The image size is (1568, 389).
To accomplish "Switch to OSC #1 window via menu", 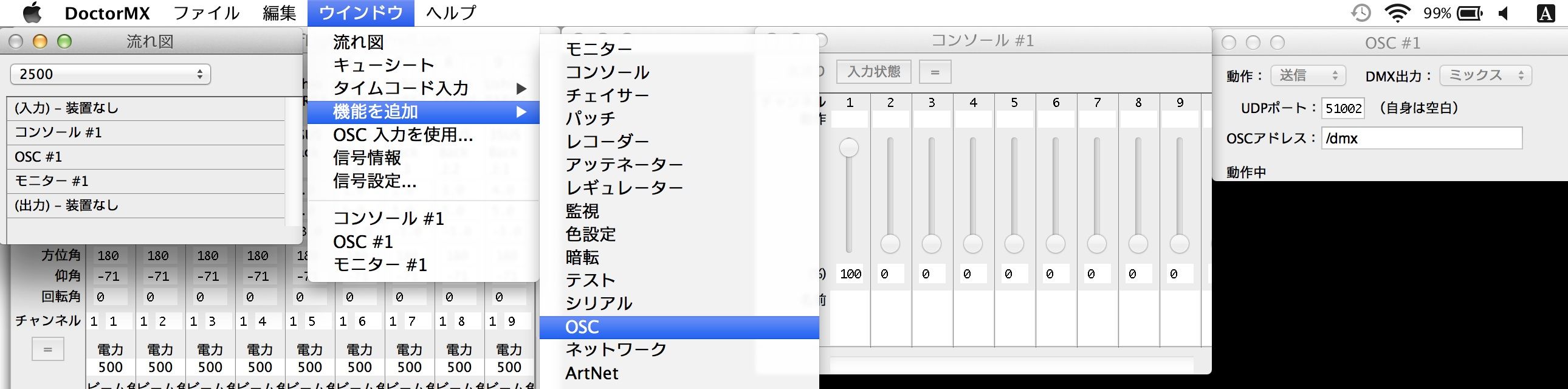I will click(423, 242).
